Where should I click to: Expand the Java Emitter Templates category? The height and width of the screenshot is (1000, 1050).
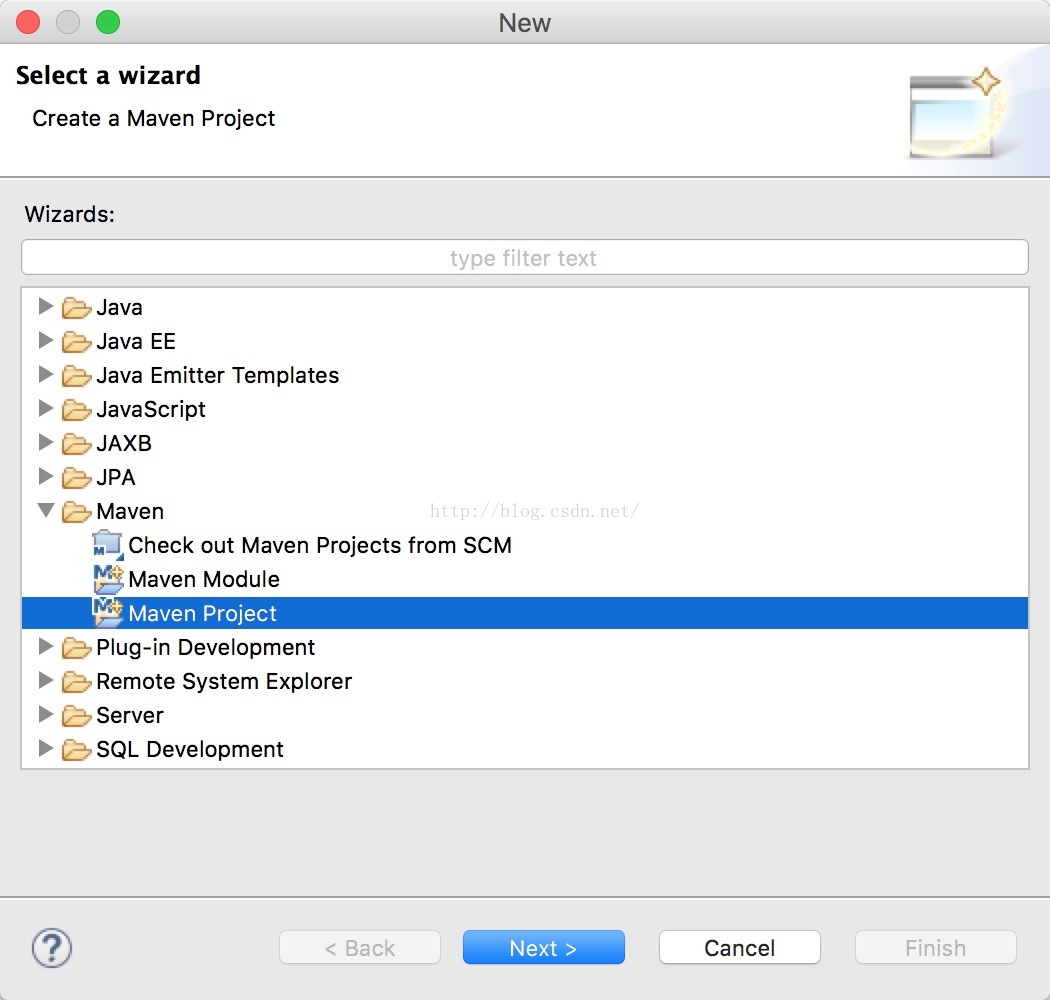click(46, 374)
